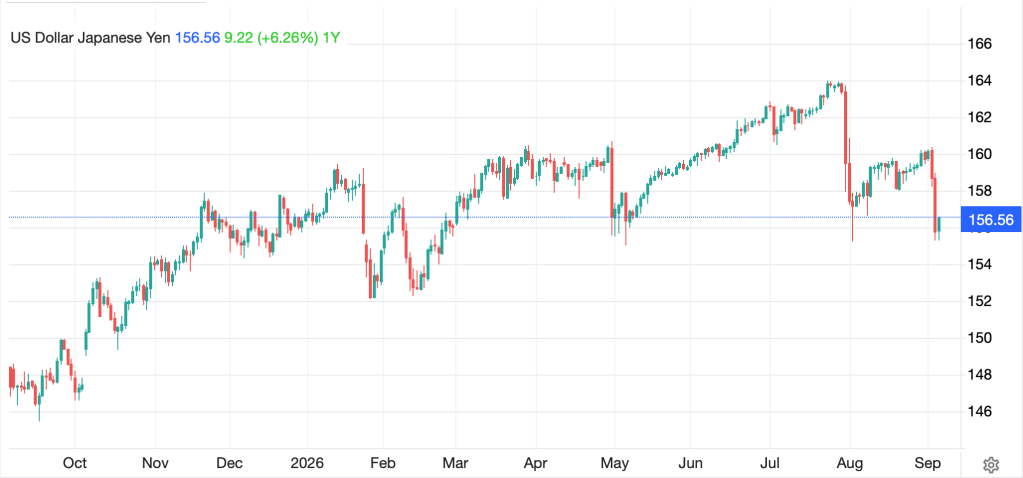Click the 160 label on price axis
1023x478 pixels.
point(981,155)
